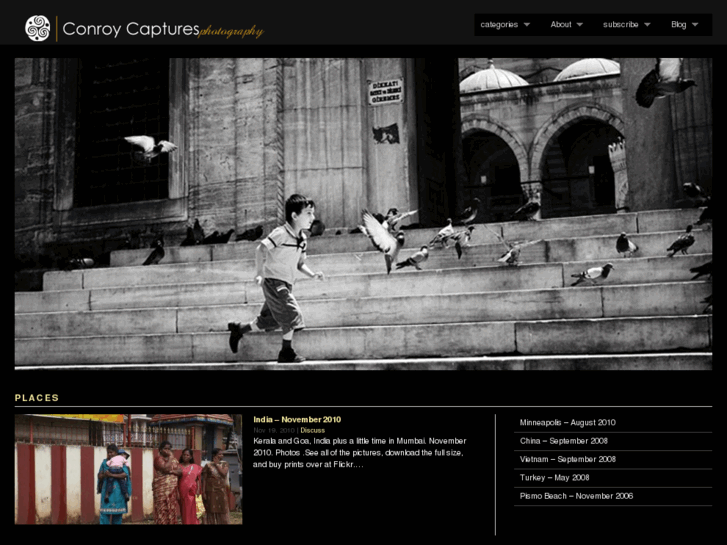
Task: Open the India – November 2010 post title
Action: [x=297, y=419]
